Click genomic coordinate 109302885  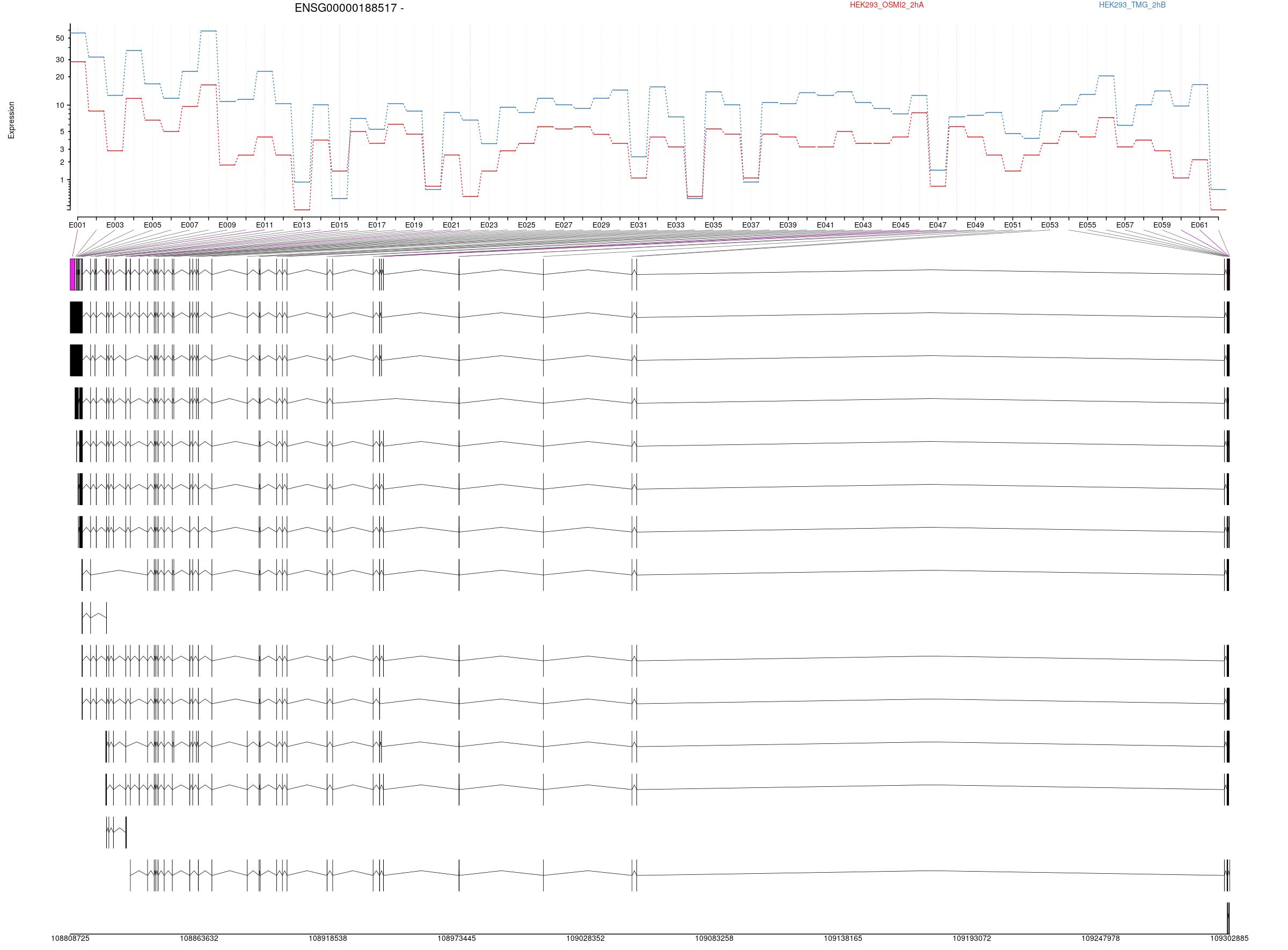coord(1230,939)
